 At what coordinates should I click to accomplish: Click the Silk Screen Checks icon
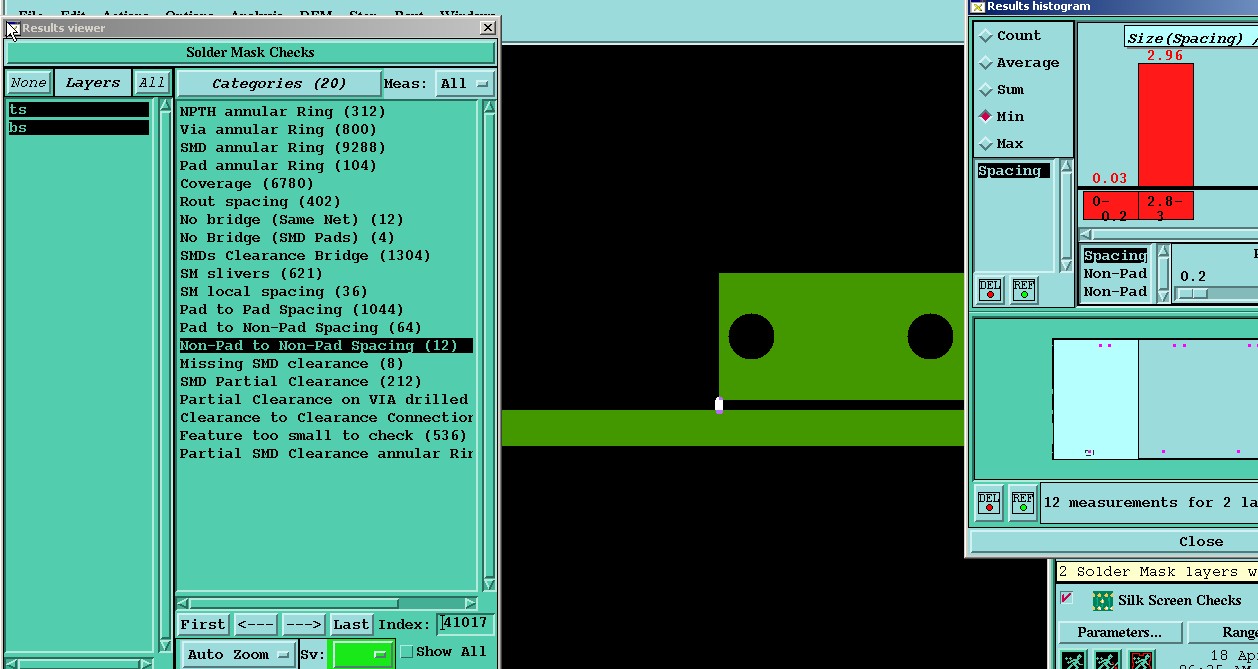(x=1103, y=600)
